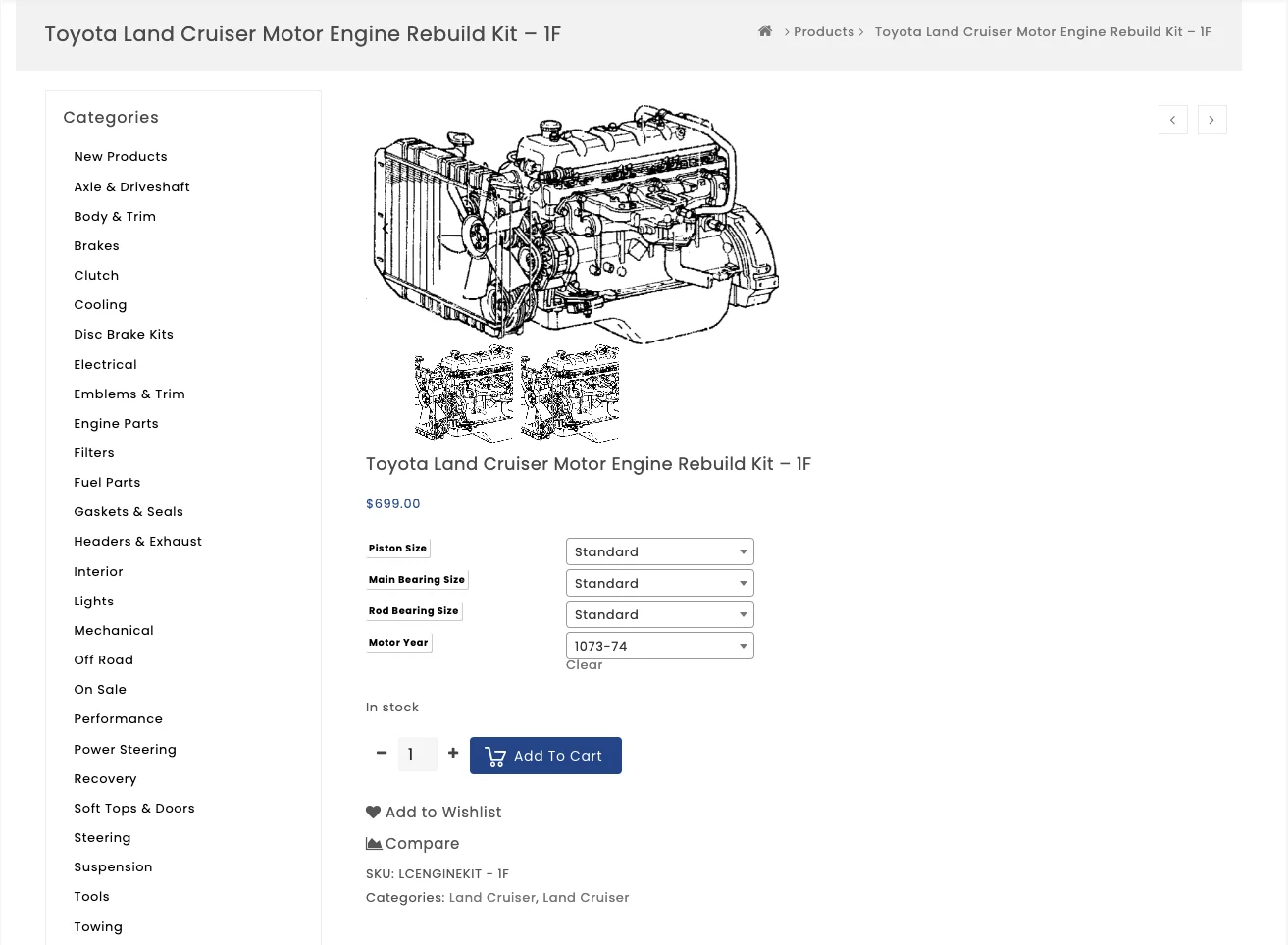Open Axle & Driveshaft category
Screen dimensions: 1288x945
tap(132, 186)
